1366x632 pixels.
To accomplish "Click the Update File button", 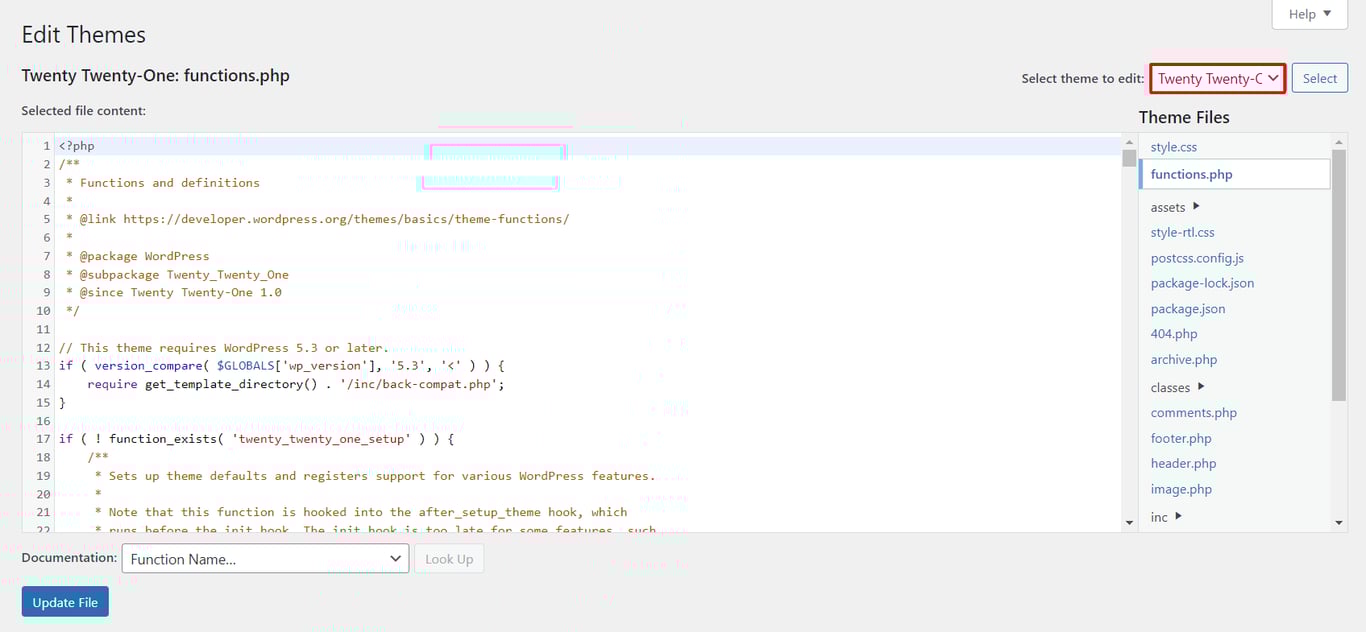I will point(64,601).
